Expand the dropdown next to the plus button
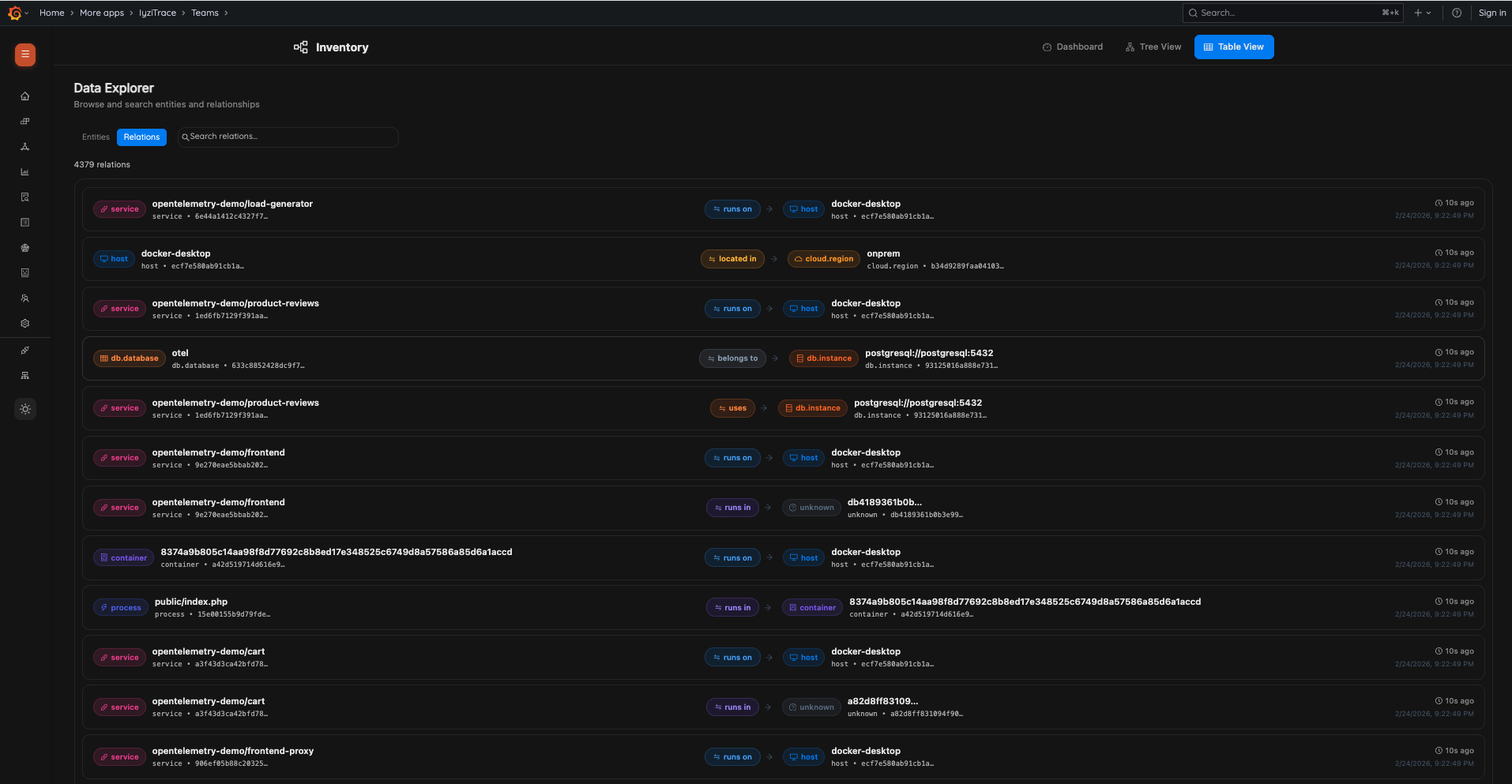 (1428, 13)
